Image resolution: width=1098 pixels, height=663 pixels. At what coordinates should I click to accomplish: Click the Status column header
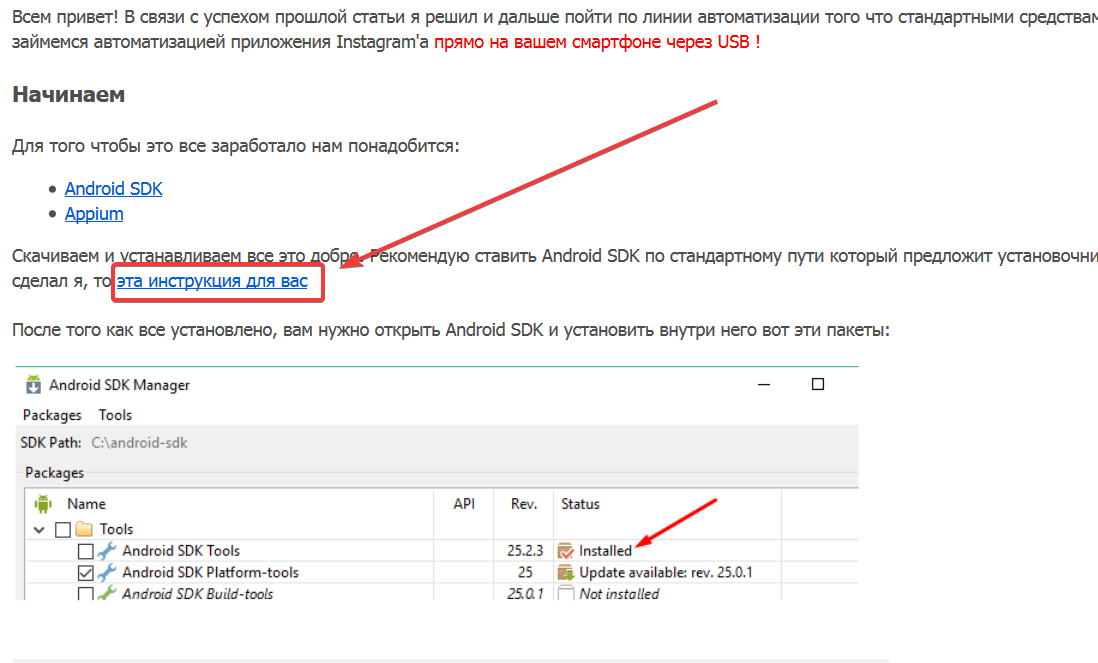581,504
